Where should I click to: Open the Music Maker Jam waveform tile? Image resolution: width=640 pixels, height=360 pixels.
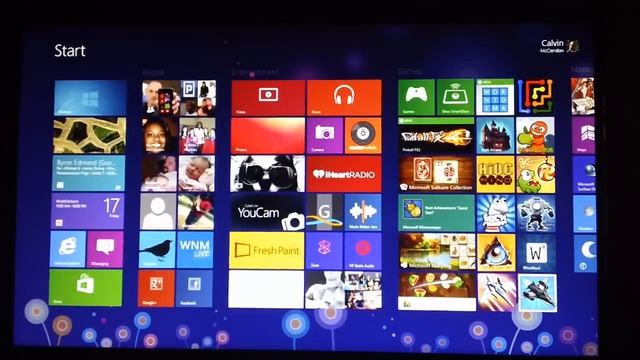(363, 212)
